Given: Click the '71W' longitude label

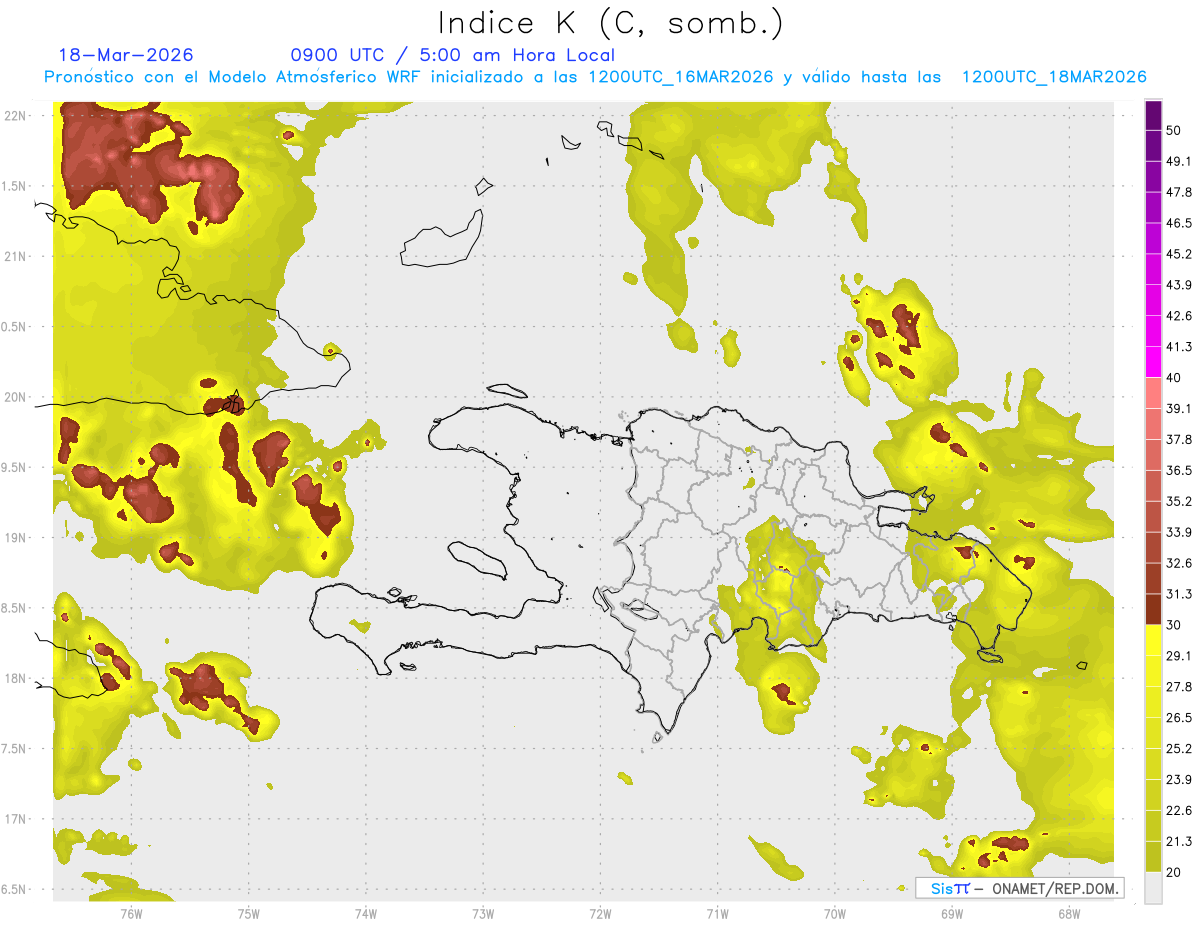Looking at the screenshot, I should pos(717,913).
